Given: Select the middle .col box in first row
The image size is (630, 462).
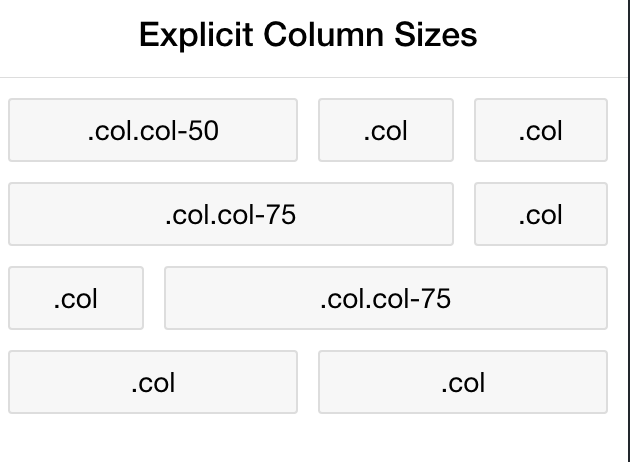Looking at the screenshot, I should [386, 130].
